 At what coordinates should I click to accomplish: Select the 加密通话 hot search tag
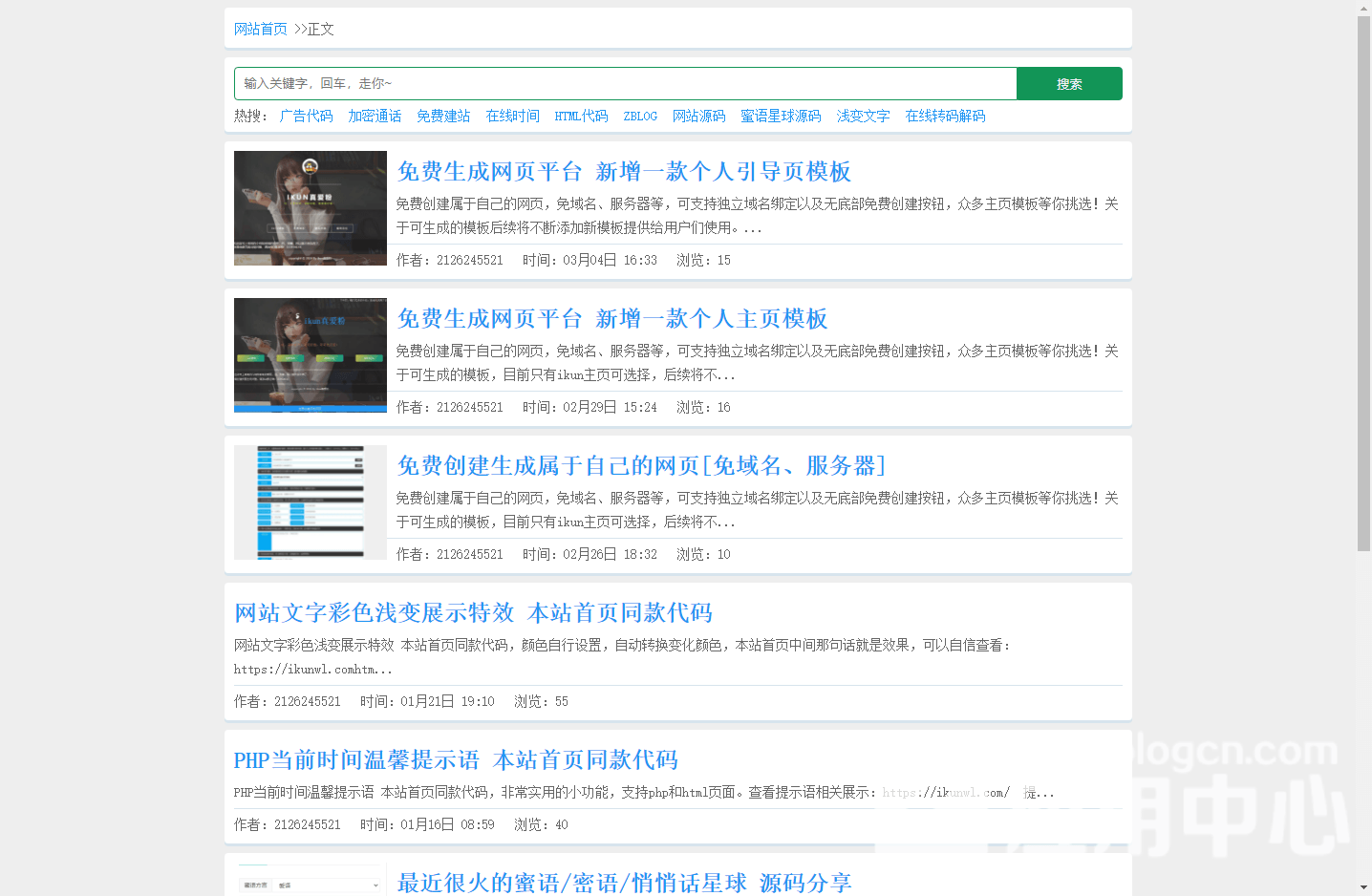(x=375, y=117)
